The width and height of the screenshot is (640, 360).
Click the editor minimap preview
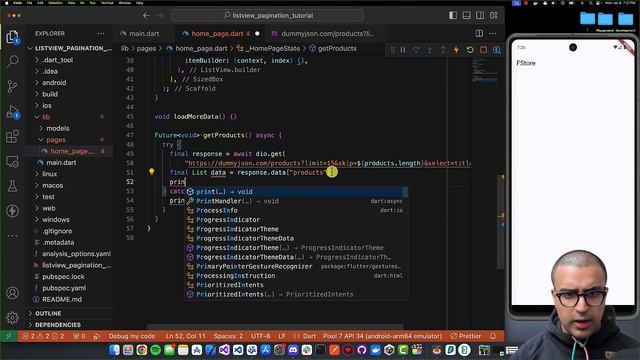point(485,71)
